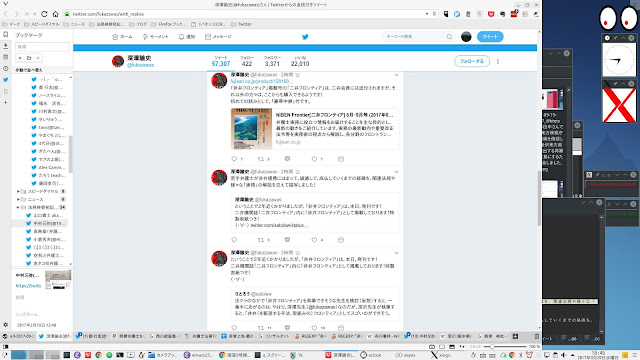This screenshot has width=640, height=360.
Task: Open the address bar dropdown arrow
Action: click(x=427, y=14)
